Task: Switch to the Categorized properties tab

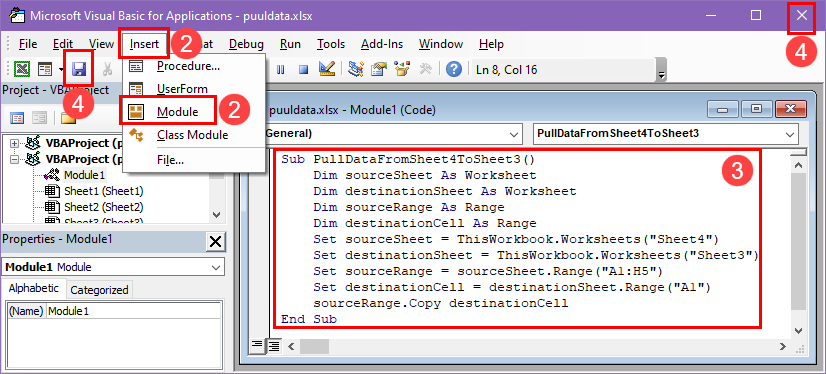Action: click(x=100, y=290)
